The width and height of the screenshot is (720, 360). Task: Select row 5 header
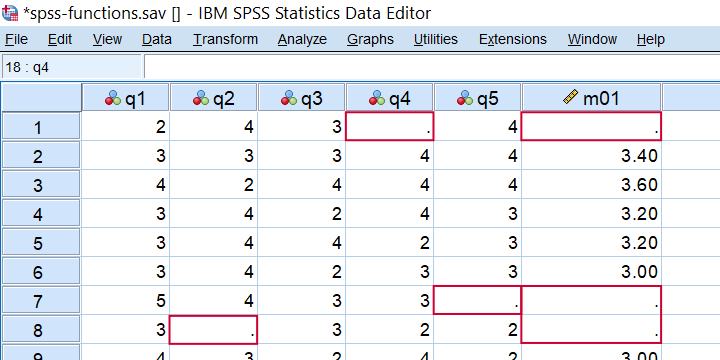pos(41,242)
